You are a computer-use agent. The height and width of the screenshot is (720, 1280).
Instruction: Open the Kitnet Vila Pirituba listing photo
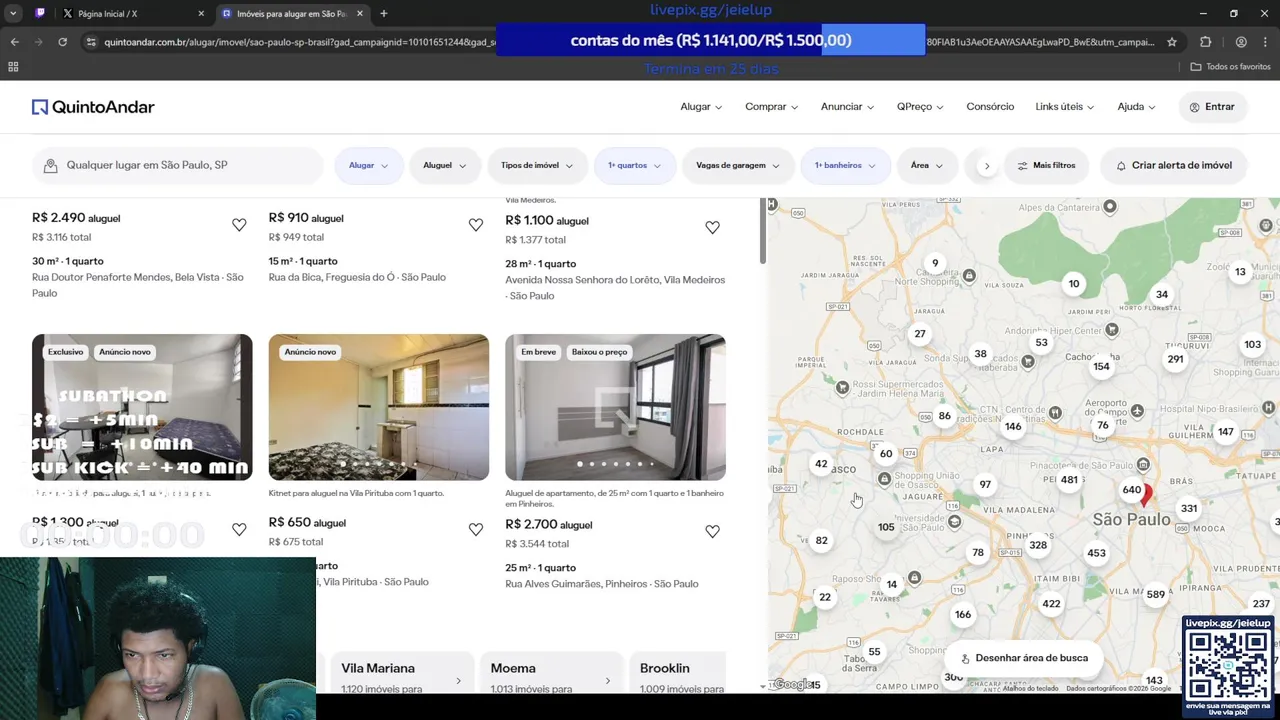[379, 407]
